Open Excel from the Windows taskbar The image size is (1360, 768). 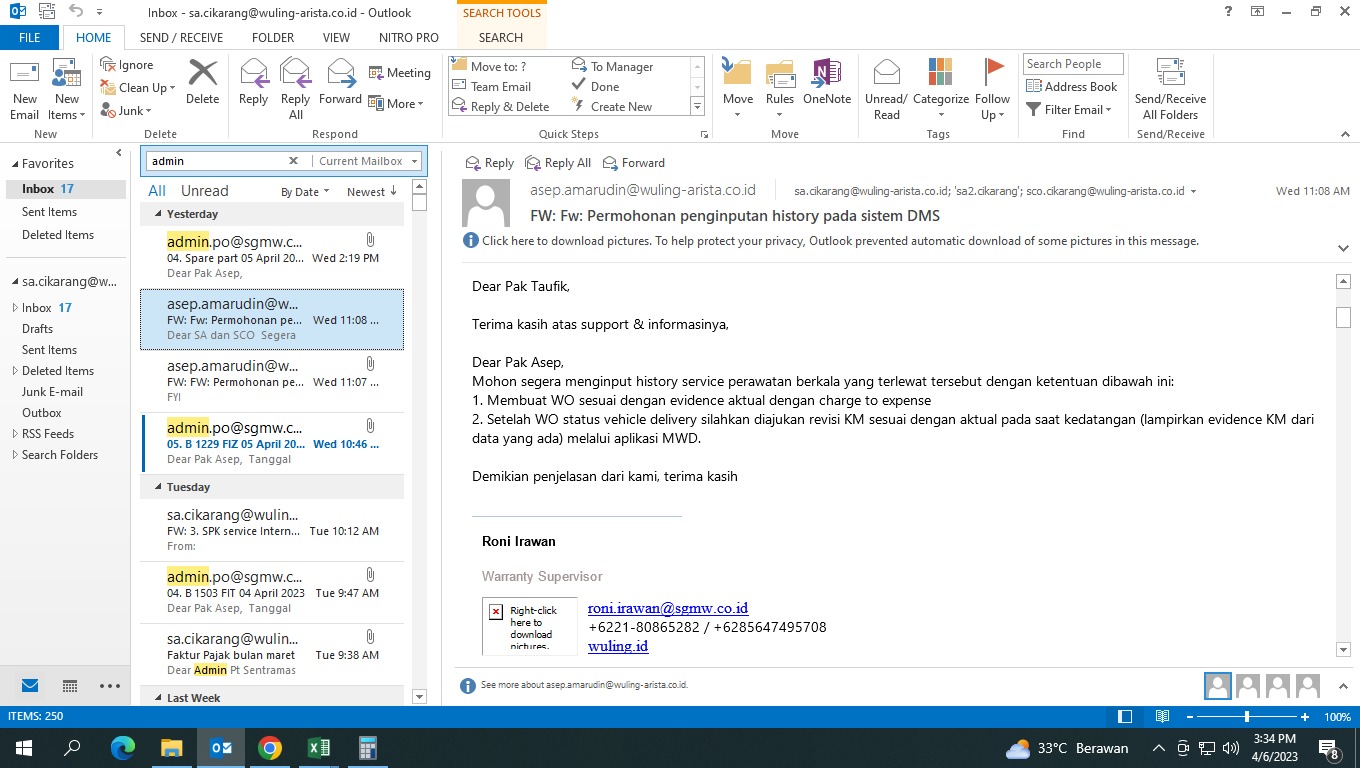pos(318,748)
